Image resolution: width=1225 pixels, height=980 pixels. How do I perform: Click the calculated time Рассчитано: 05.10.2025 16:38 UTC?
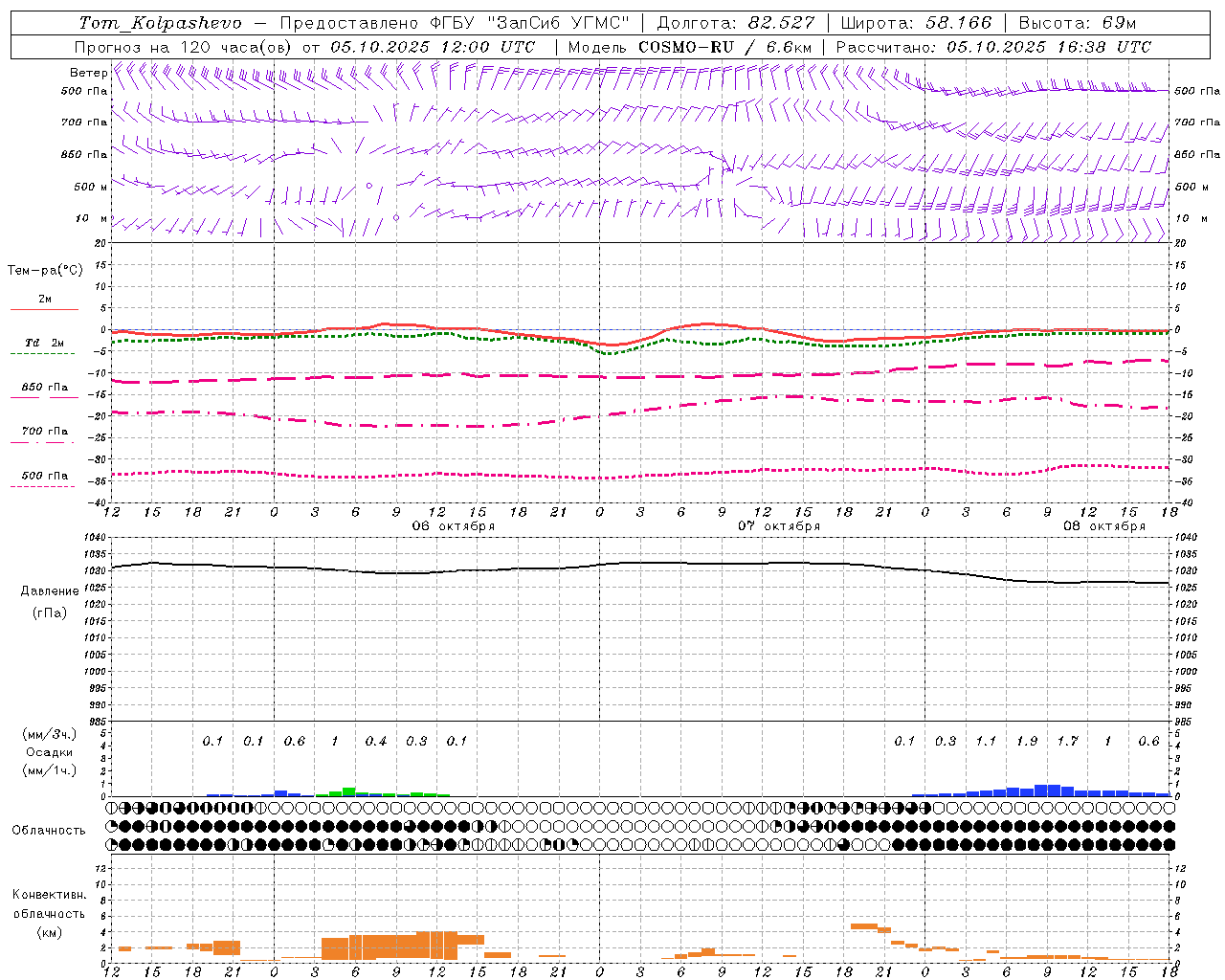pos(993,47)
